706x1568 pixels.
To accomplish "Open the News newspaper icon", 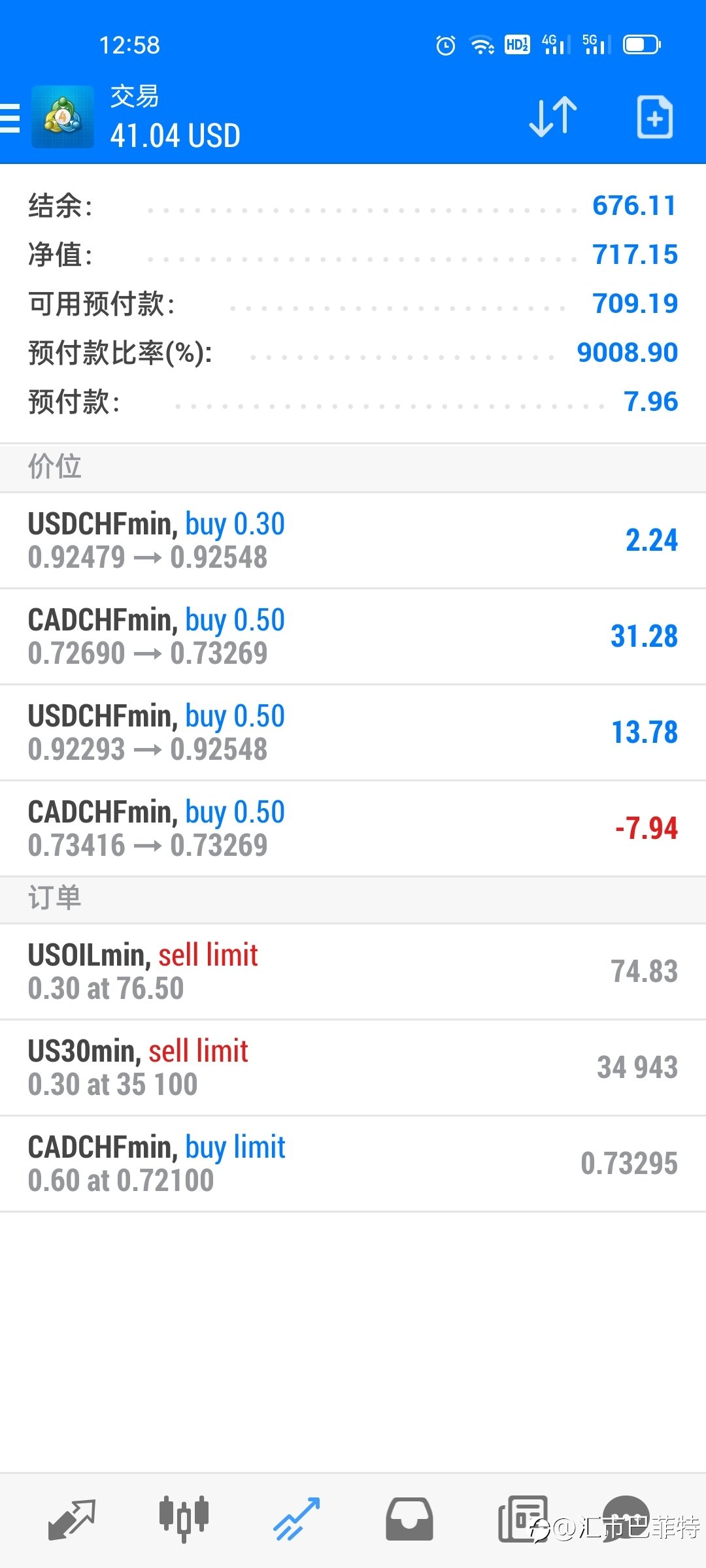I will click(522, 1519).
